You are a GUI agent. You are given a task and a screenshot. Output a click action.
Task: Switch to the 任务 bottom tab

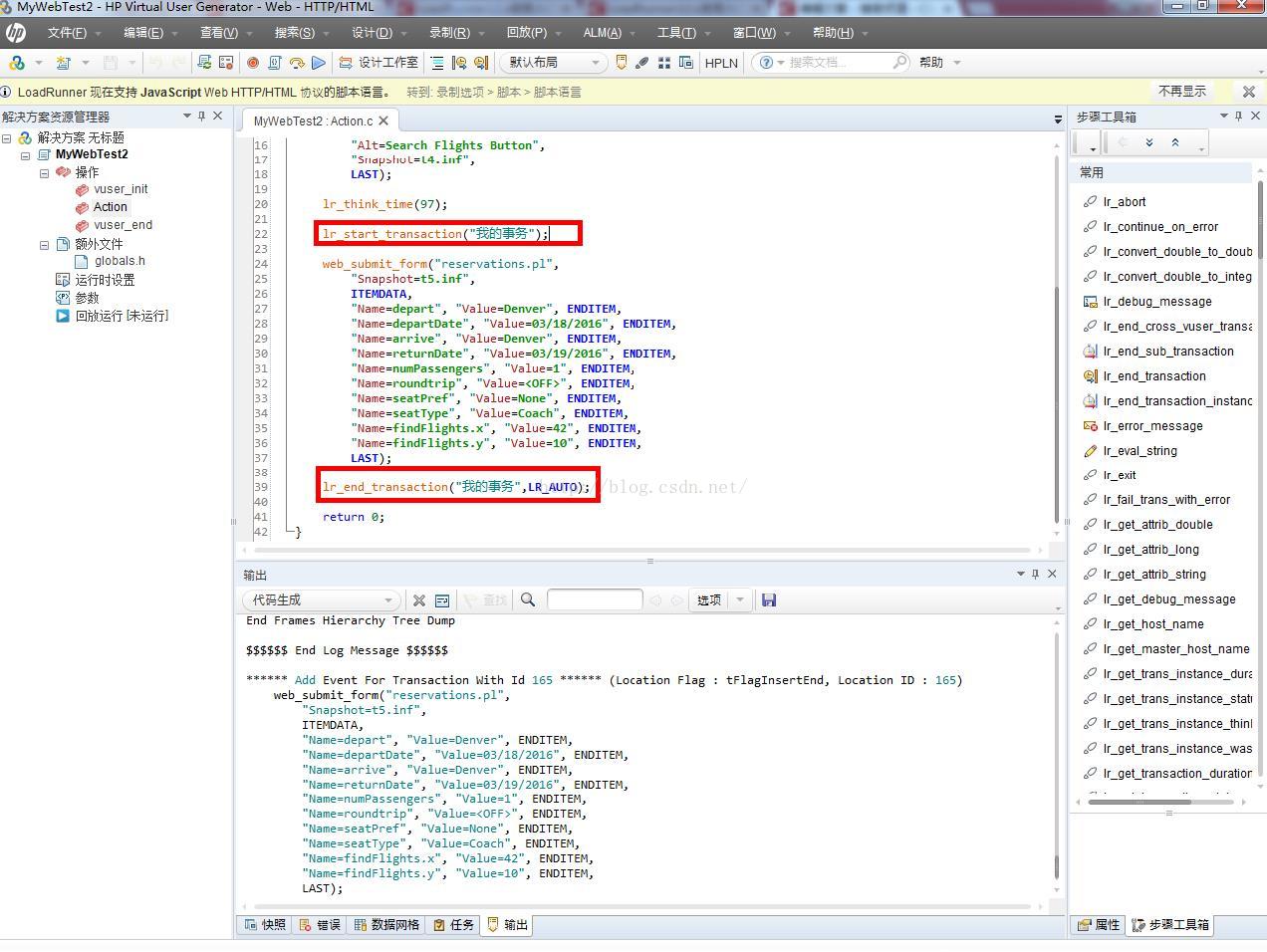453,925
